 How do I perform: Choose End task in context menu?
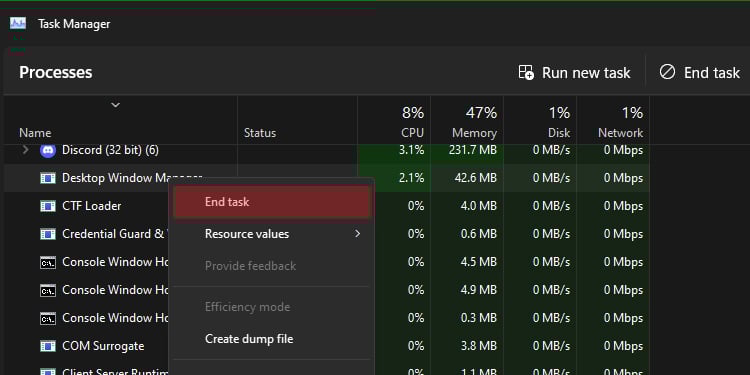pyautogui.click(x=272, y=202)
